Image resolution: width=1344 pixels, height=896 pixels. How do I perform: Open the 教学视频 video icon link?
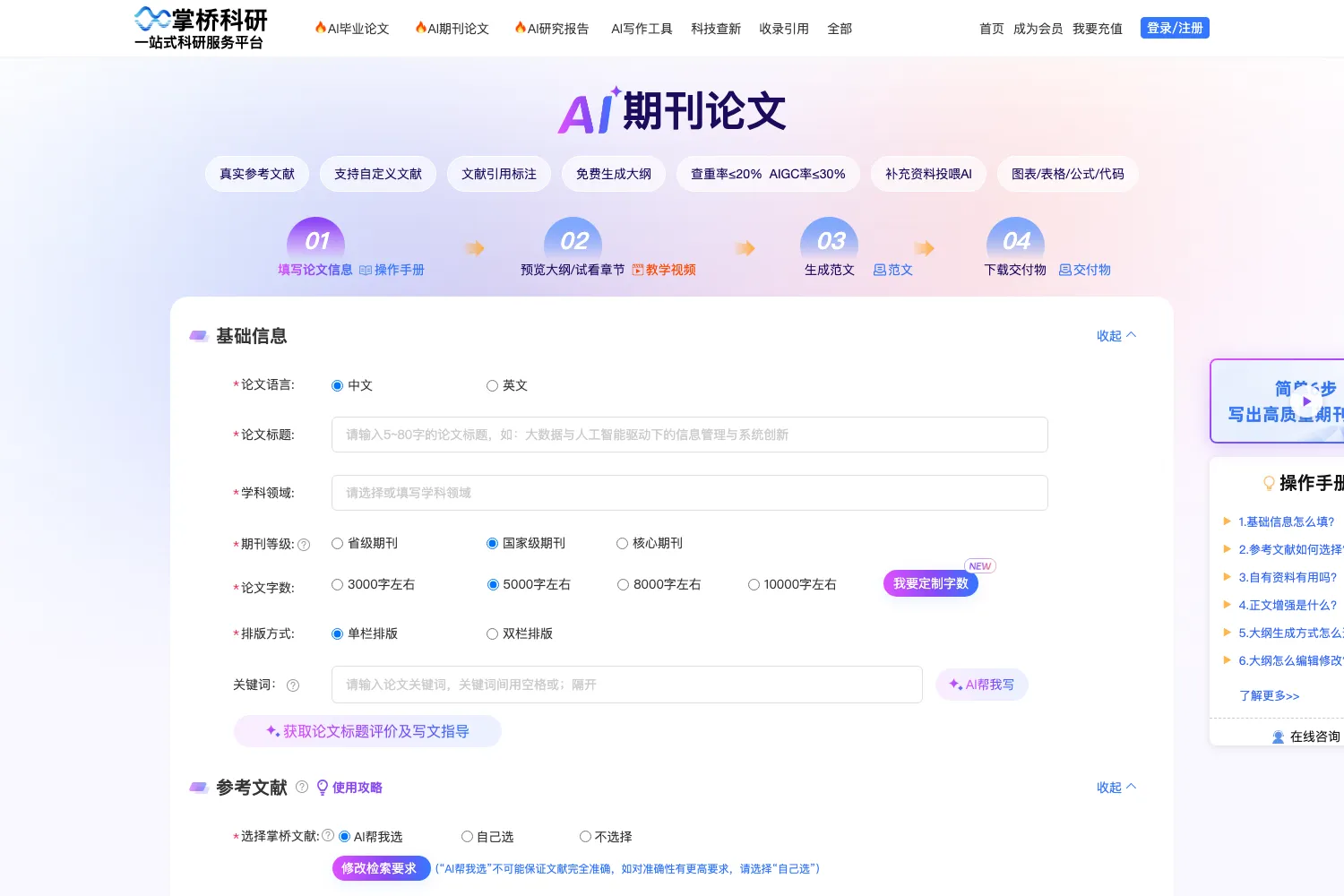pyautogui.click(x=638, y=270)
